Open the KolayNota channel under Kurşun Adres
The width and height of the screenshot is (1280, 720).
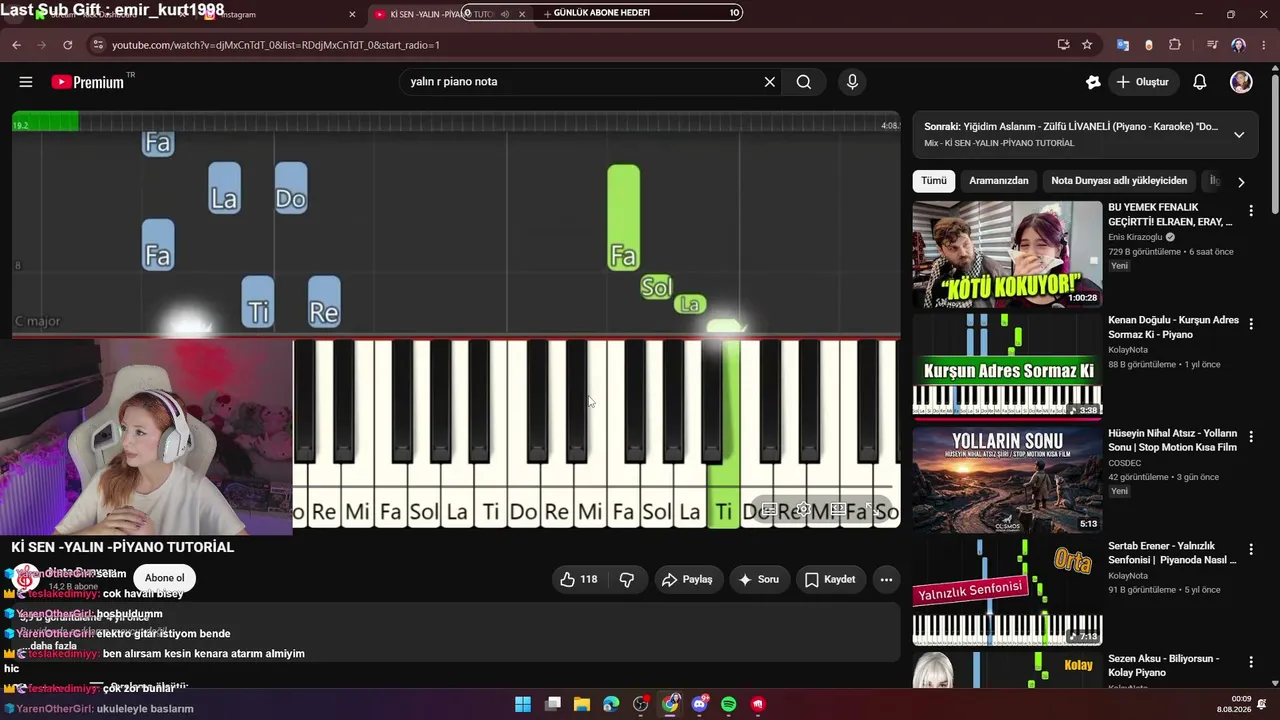click(1128, 351)
